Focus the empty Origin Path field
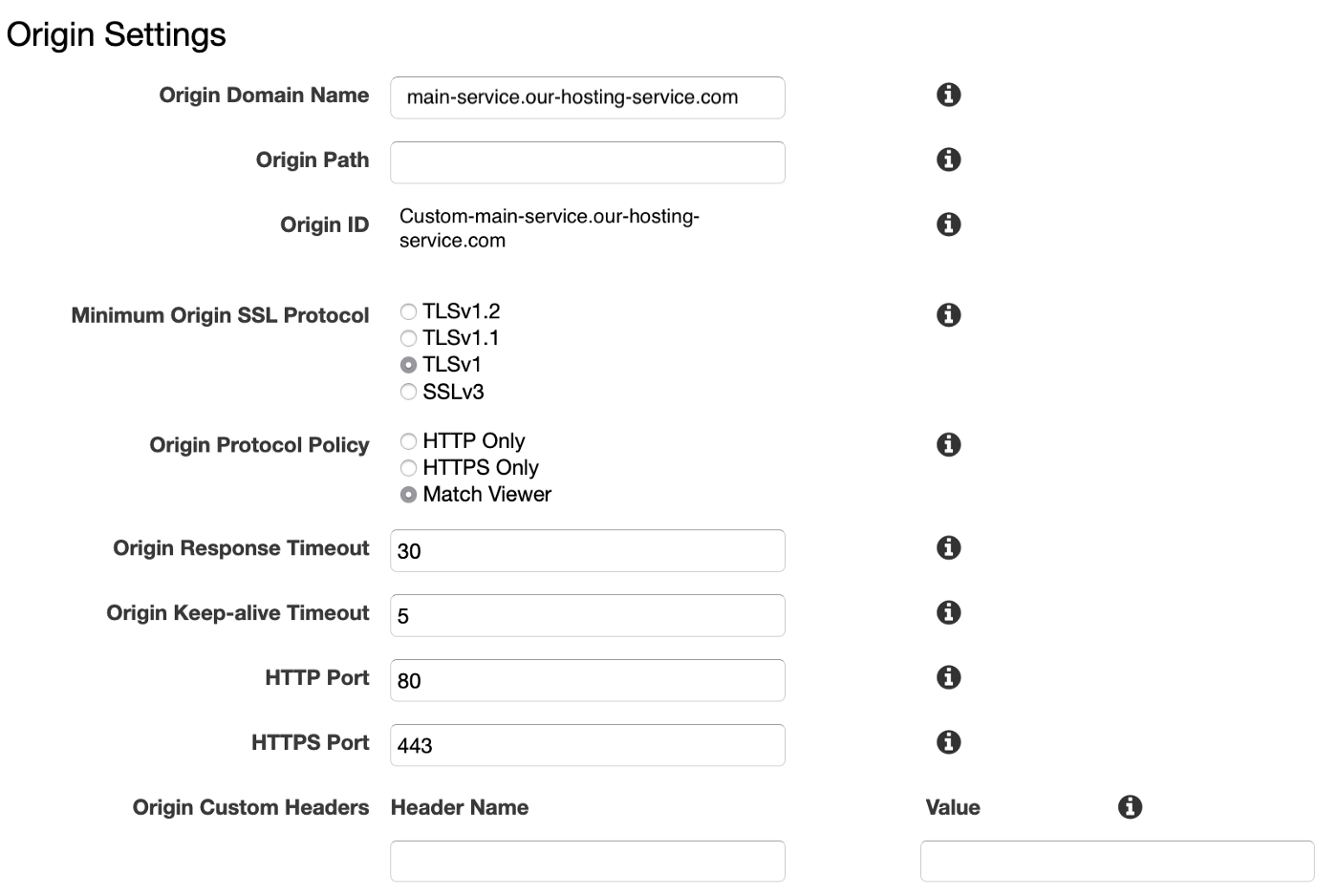Image resolution: width=1338 pixels, height=896 pixels. click(x=587, y=162)
